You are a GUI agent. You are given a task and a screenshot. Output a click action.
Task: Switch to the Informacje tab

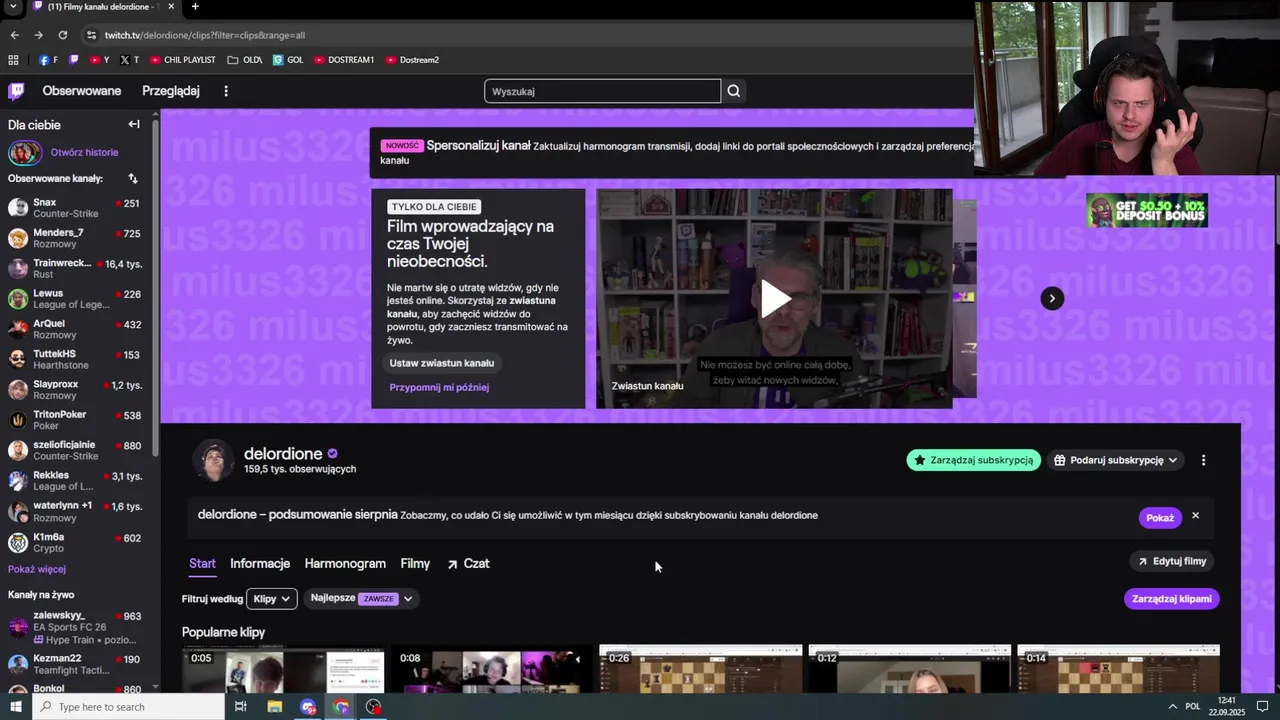(260, 564)
